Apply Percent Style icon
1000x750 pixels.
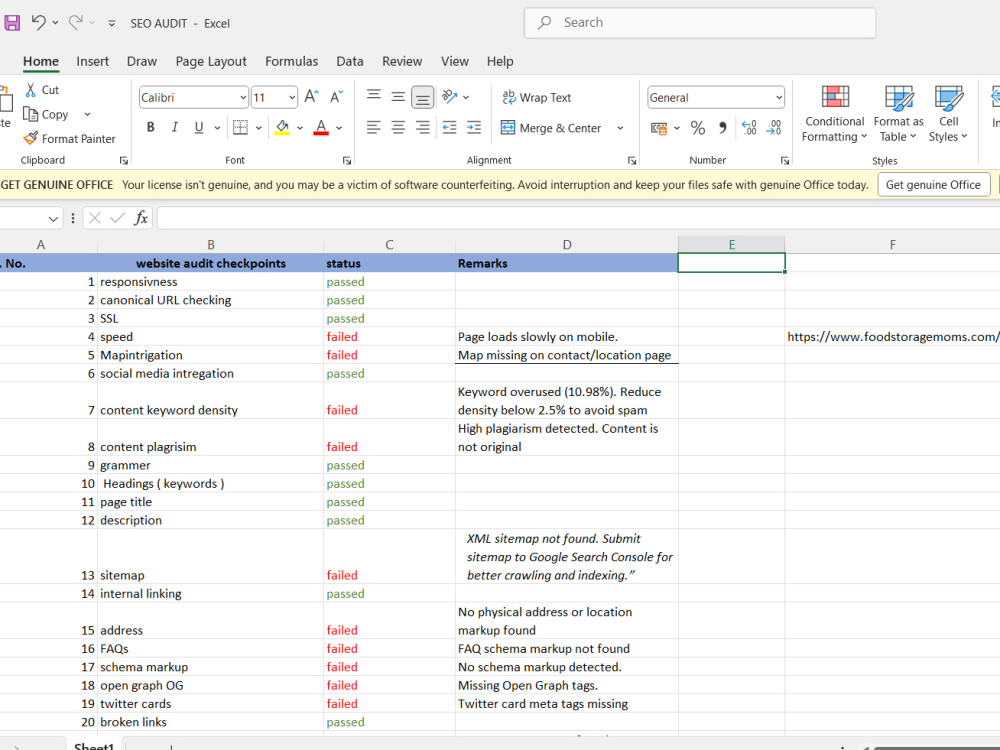click(698, 128)
